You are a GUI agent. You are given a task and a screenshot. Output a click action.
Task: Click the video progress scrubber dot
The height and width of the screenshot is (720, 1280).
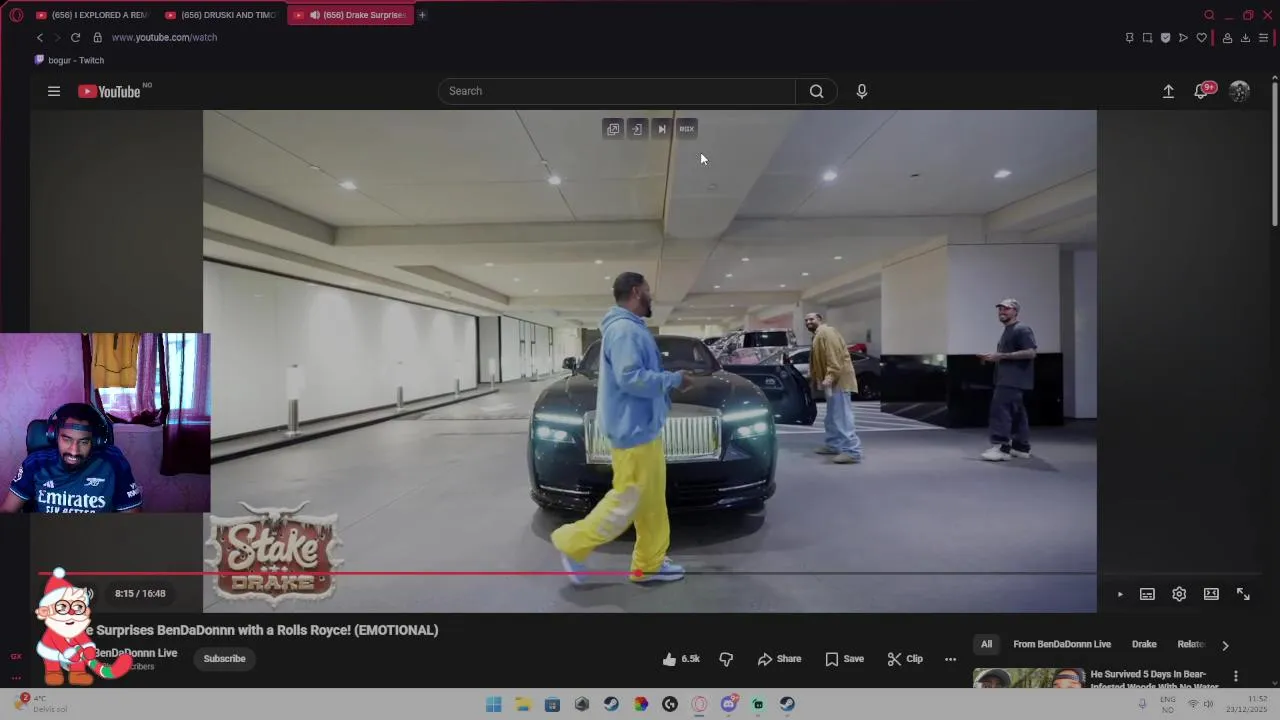tap(637, 574)
